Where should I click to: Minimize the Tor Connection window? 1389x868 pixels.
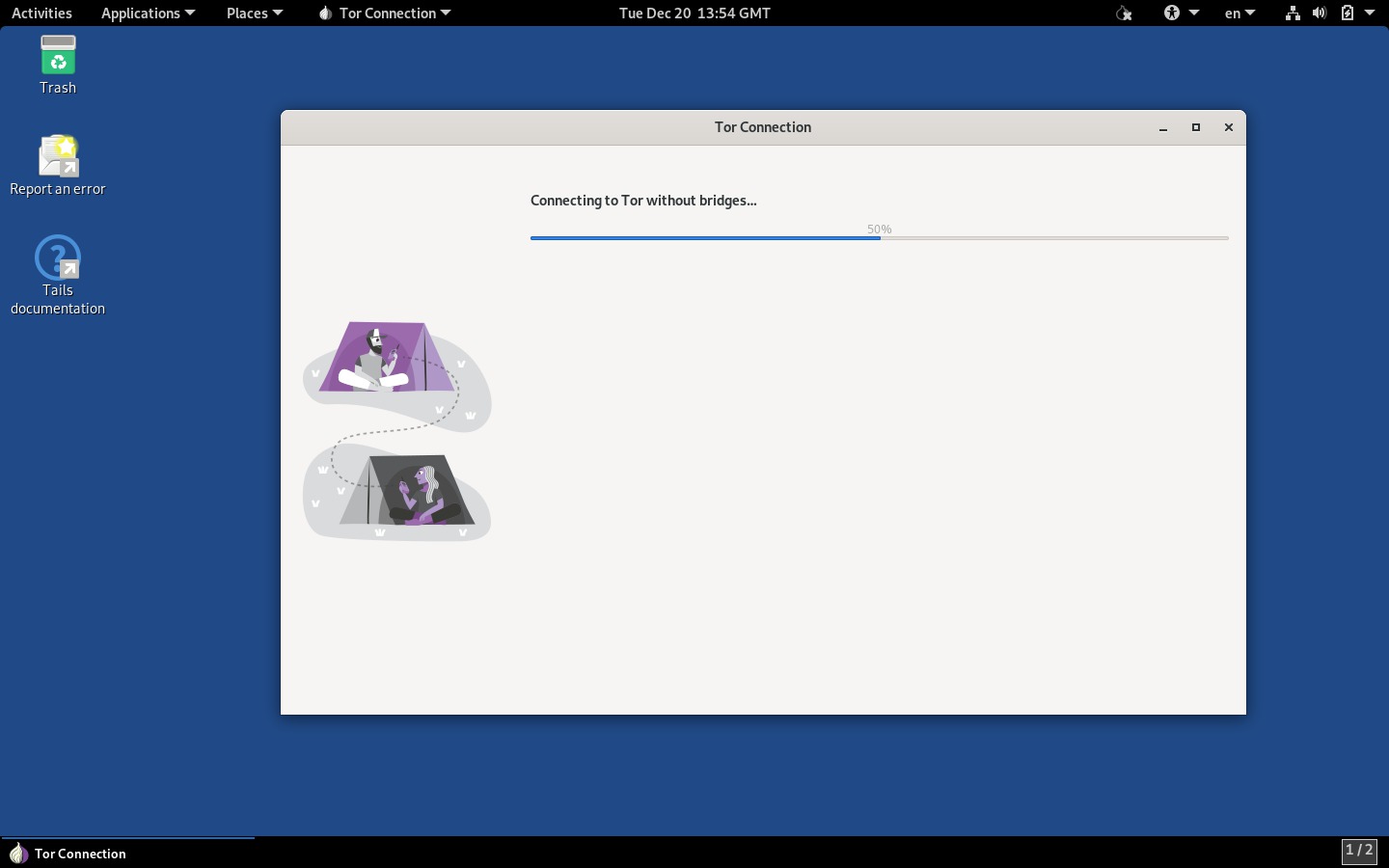1163,127
